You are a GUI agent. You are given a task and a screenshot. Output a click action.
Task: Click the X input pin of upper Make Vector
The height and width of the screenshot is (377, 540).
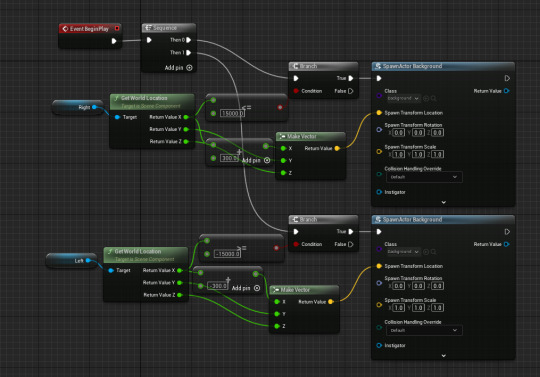click(x=283, y=148)
